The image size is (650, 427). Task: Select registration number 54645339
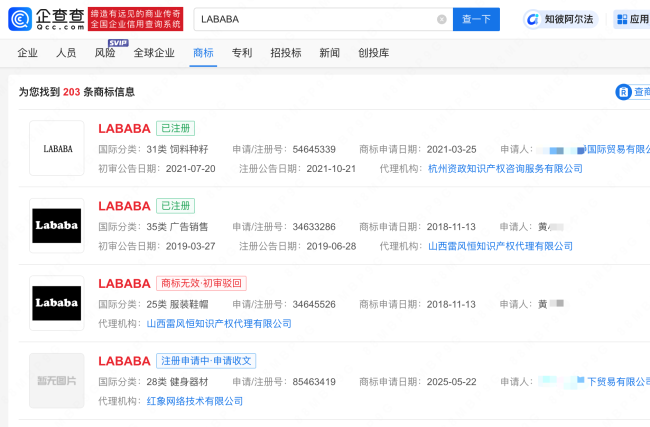pyautogui.click(x=314, y=149)
